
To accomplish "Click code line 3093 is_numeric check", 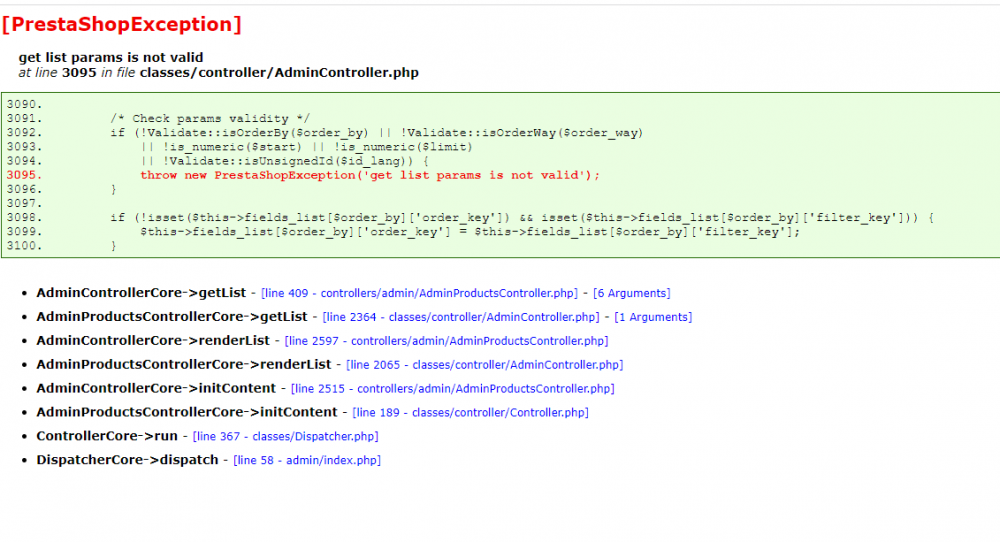I will (x=306, y=147).
